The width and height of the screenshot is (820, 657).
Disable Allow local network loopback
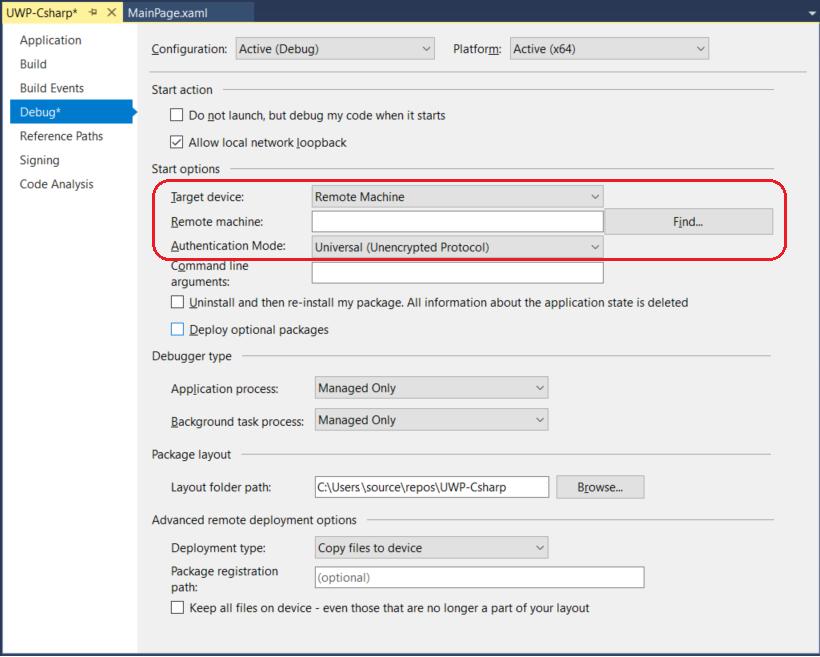coord(177,142)
